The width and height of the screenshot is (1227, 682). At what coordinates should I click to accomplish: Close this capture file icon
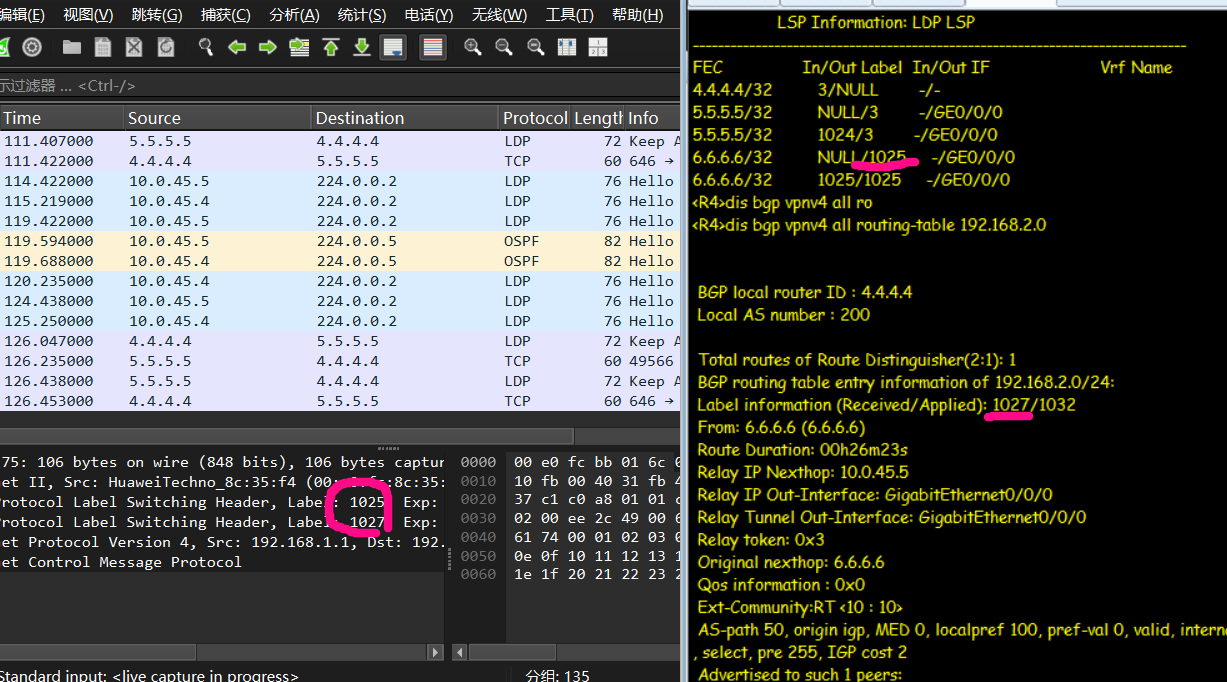134,47
